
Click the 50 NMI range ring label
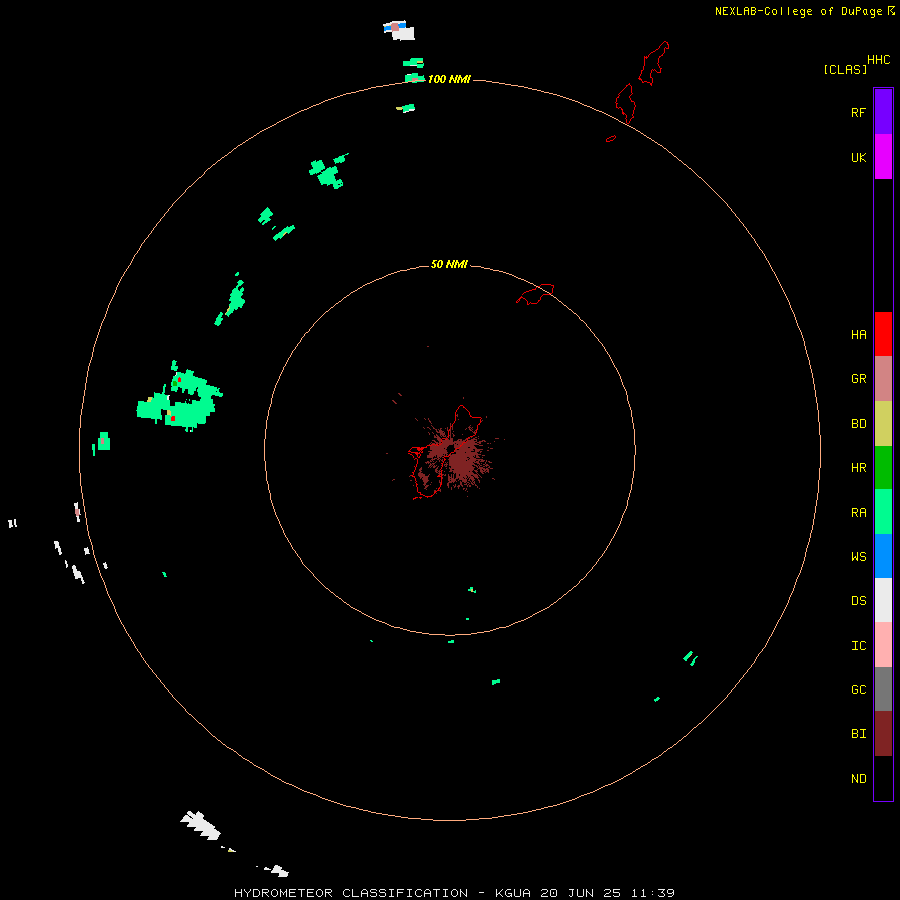(449, 264)
